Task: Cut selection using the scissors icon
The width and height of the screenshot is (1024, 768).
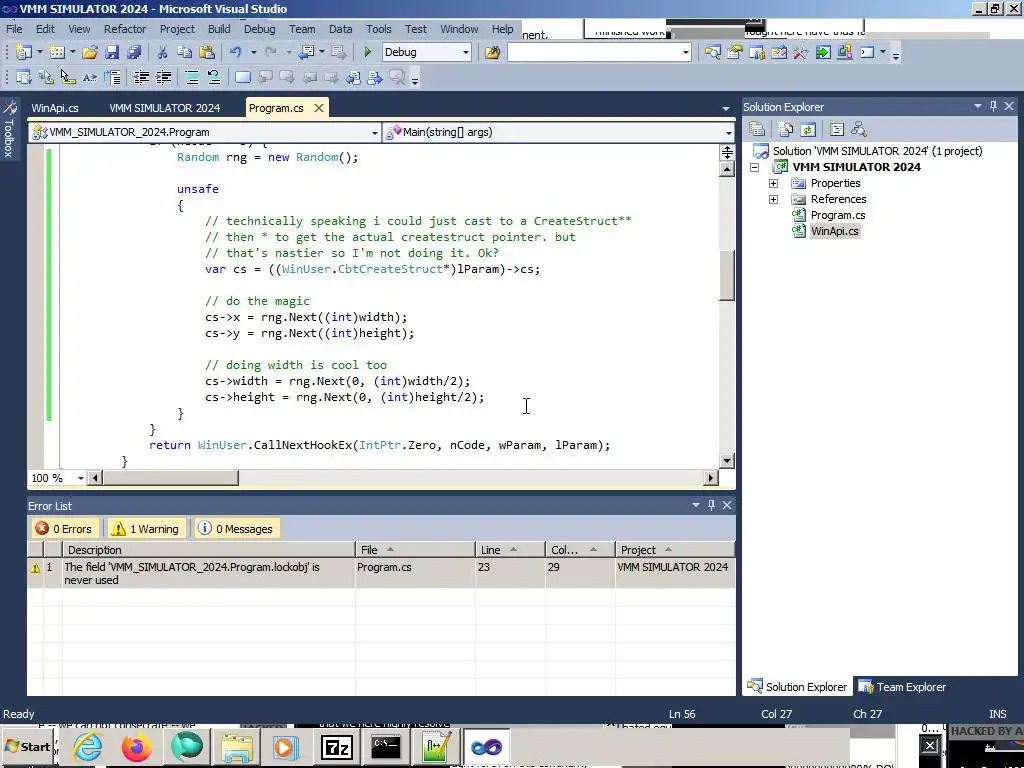Action: (x=163, y=52)
